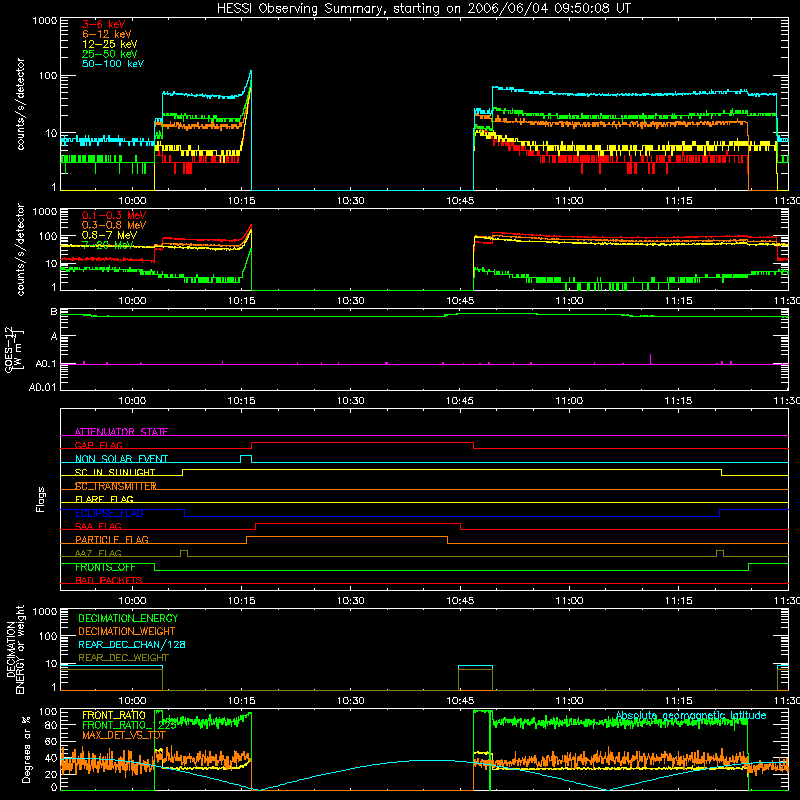
Task: Click the REAR_DEC_CHAN/128 legend label
Action: point(132,644)
